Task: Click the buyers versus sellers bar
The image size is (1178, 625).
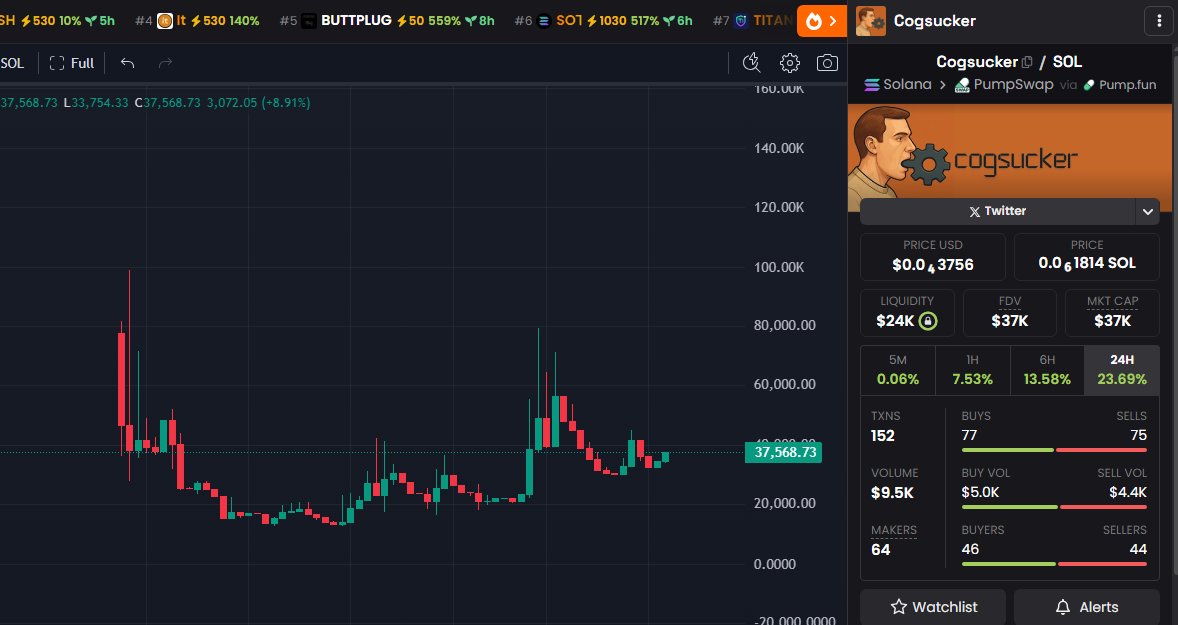Action: 1054,564
